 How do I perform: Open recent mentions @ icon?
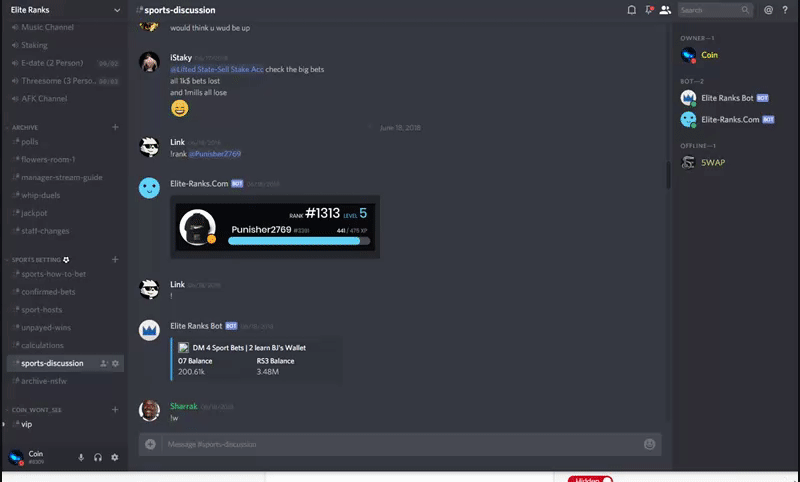768,10
